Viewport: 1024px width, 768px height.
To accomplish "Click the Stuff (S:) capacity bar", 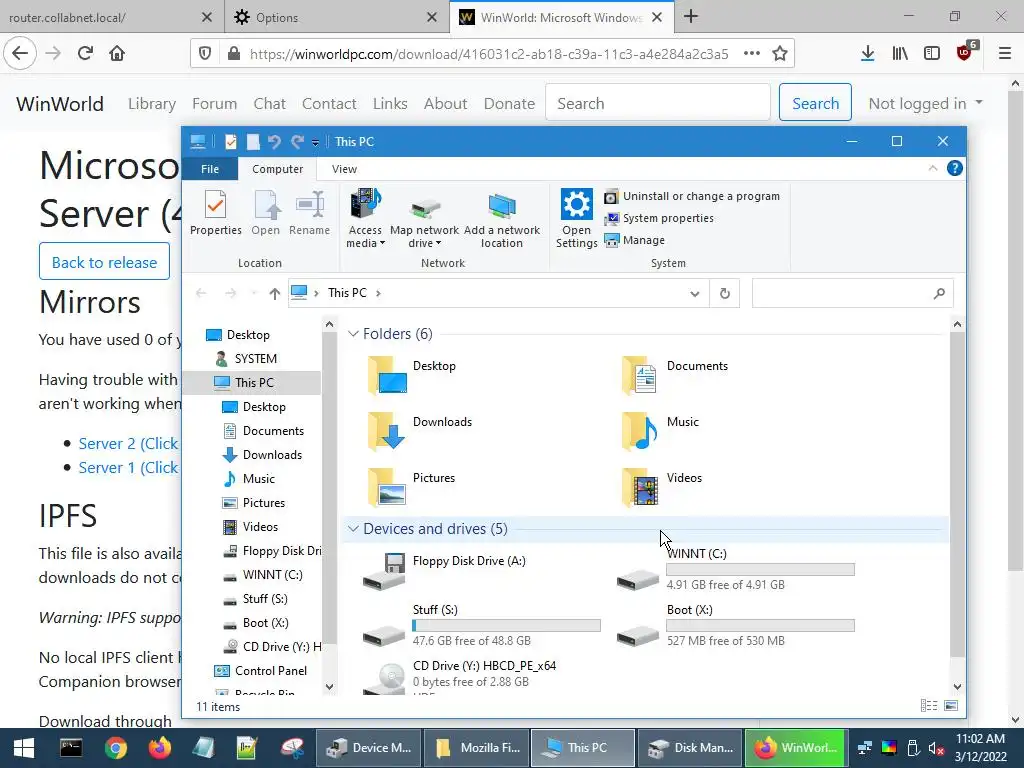I will coord(506,626).
